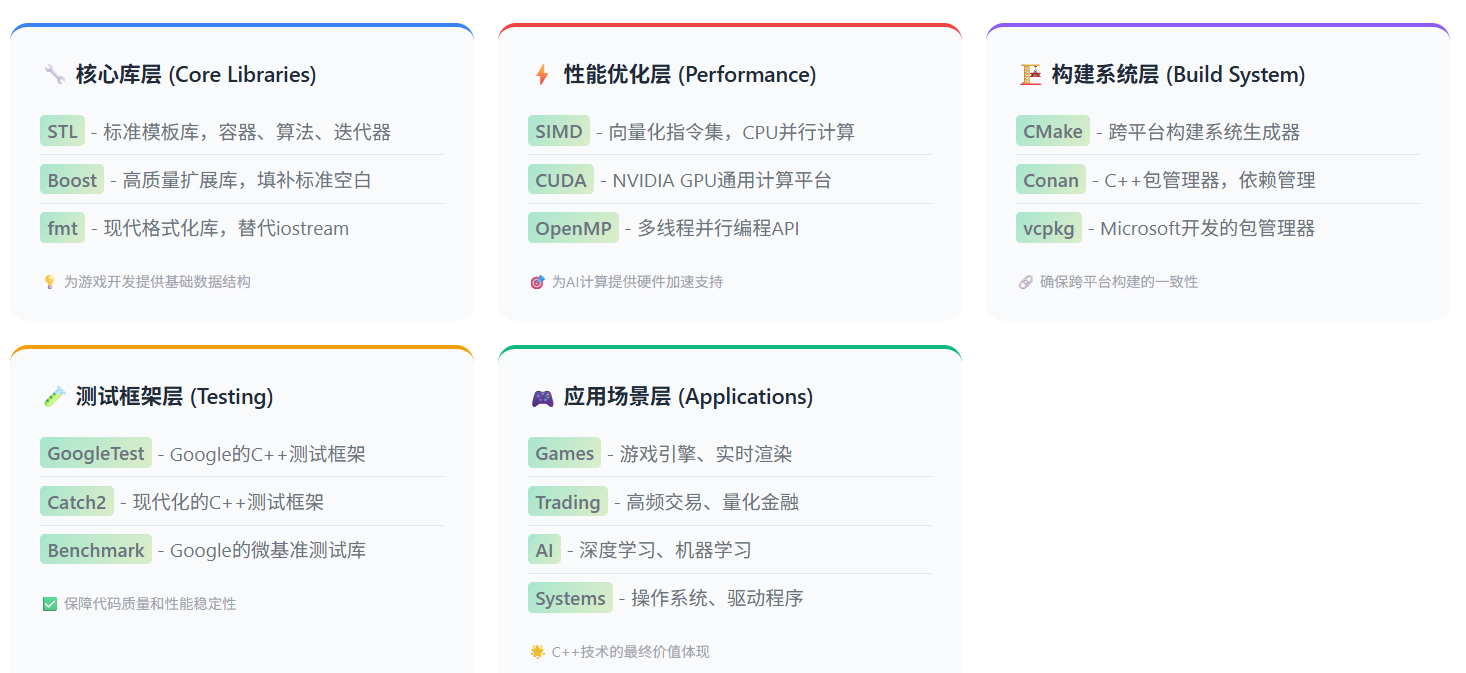Click text Google的微基准测试库
The image size is (1466, 673).
pos(268,551)
